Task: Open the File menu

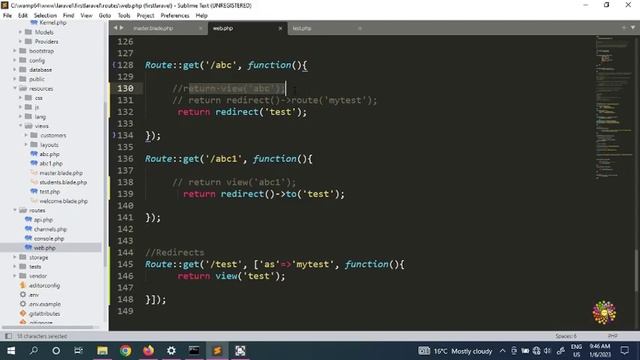Action: [x=7, y=16]
